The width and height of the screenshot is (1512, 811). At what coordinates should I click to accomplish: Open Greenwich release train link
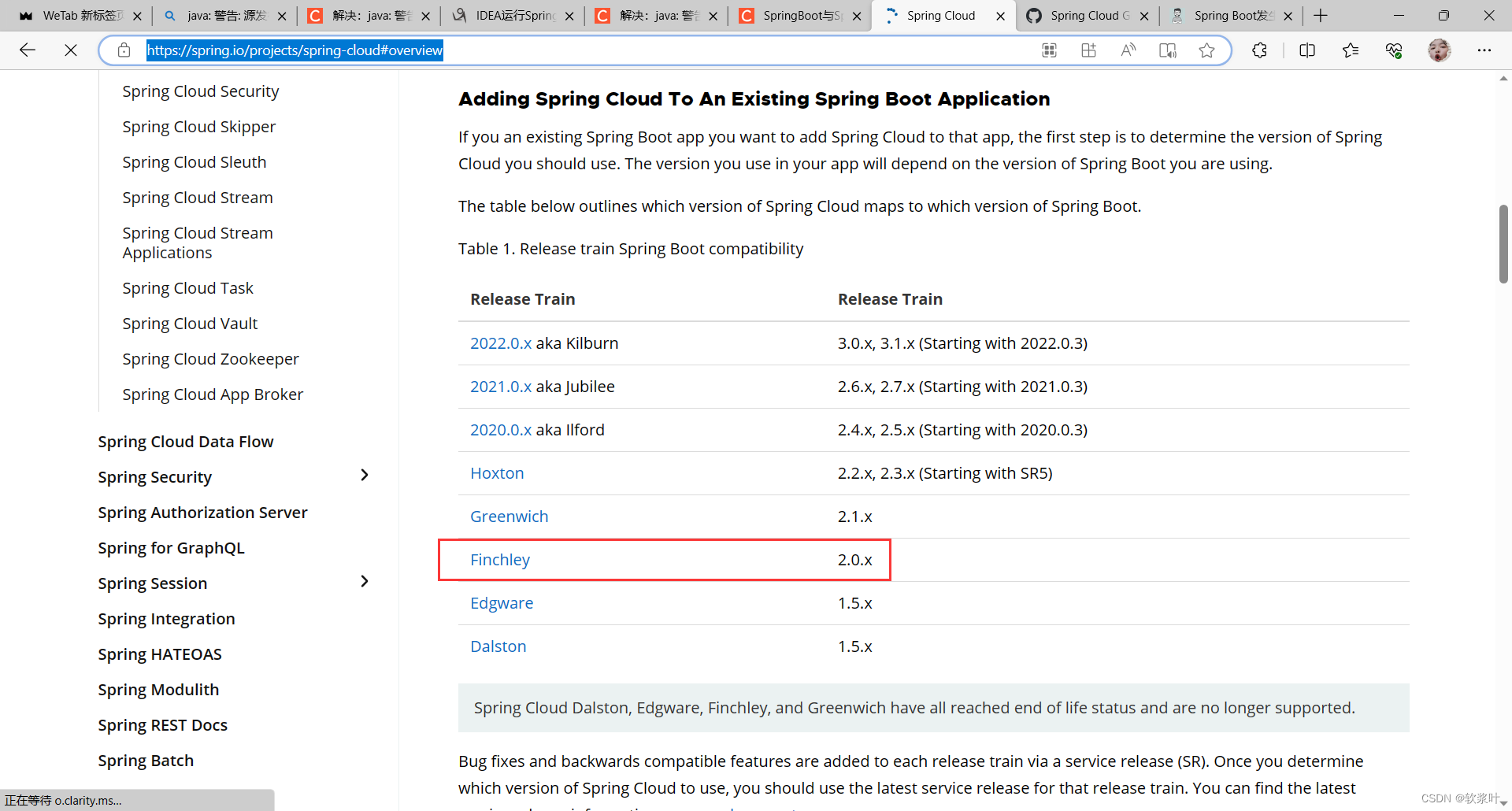510,517
